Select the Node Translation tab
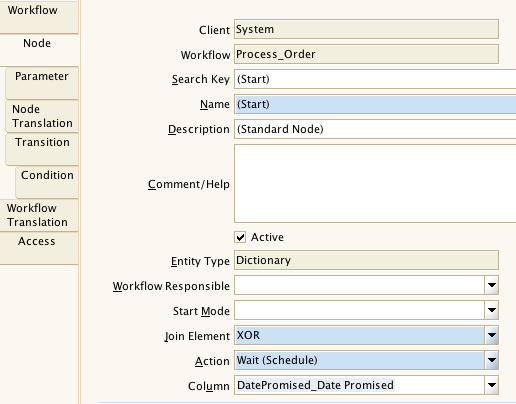The image size is (516, 404). click(42, 116)
